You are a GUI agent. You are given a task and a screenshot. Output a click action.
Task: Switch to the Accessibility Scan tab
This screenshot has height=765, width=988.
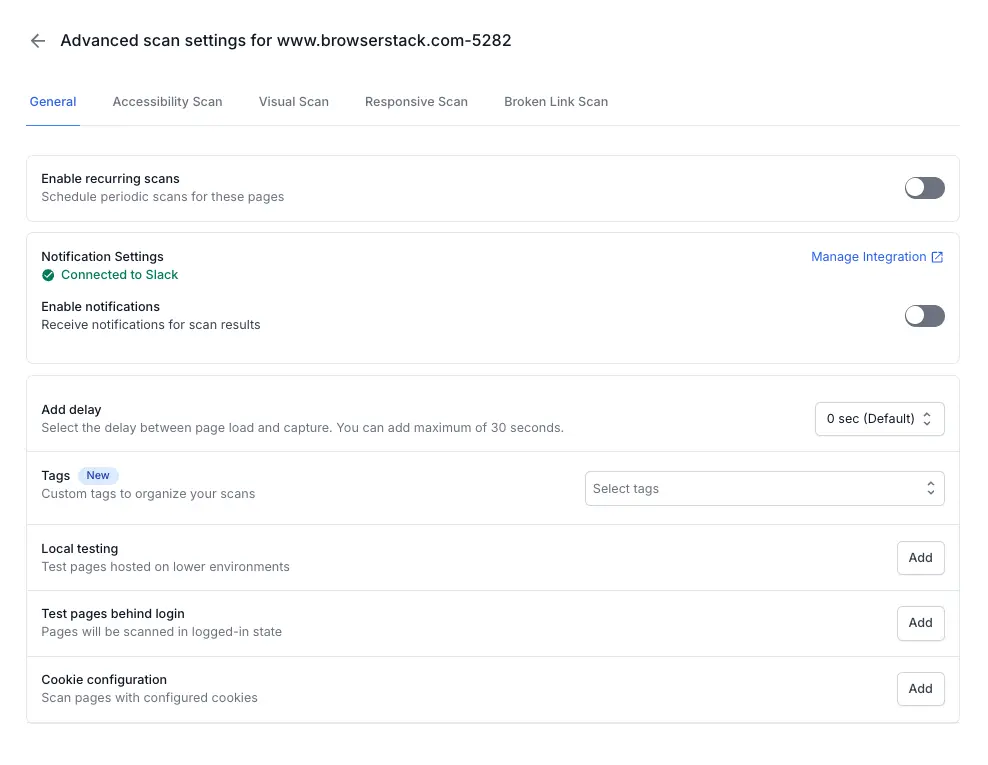coord(167,102)
